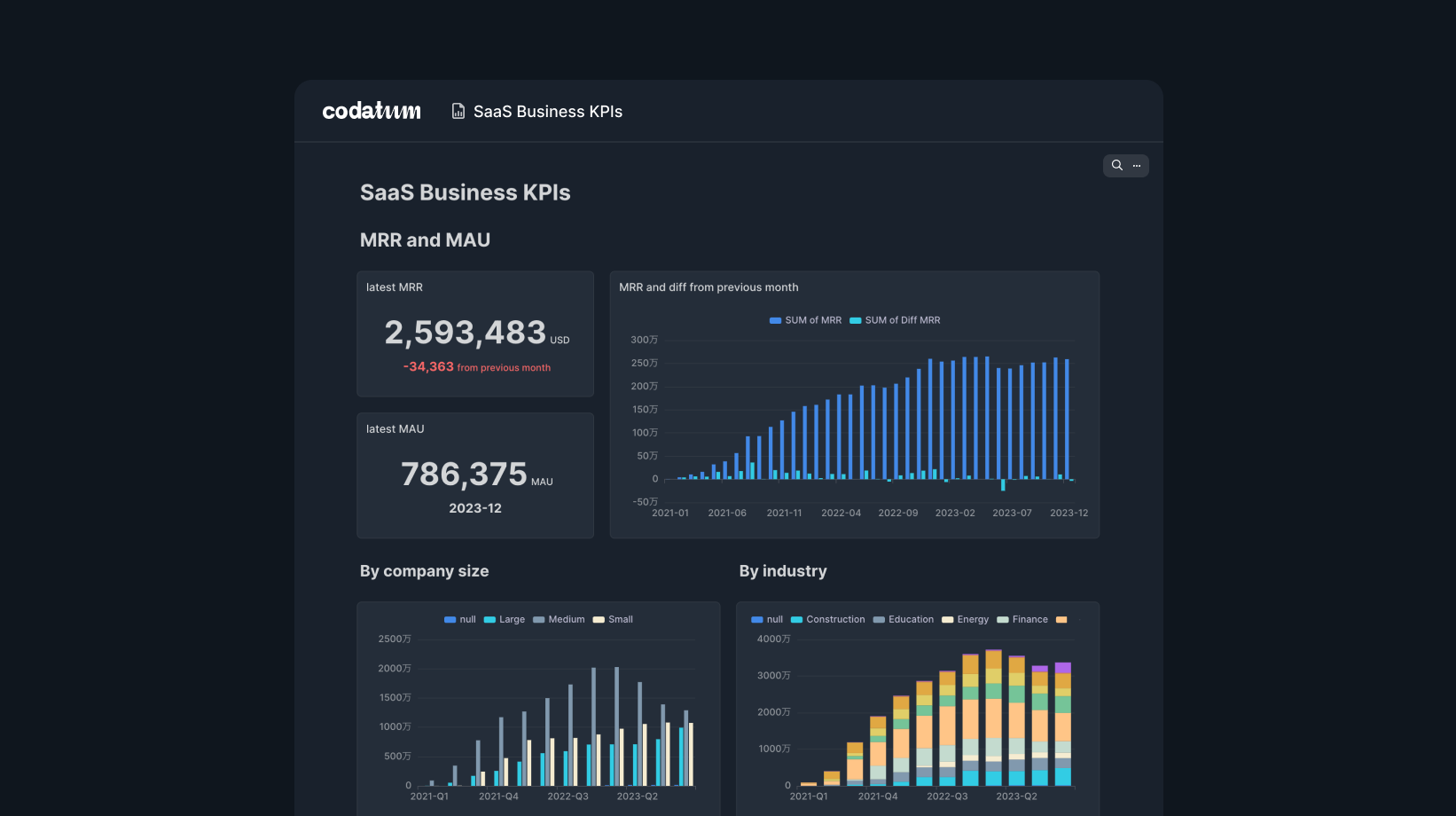Select the latest MRR value 2,593,483
This screenshot has width=1456, height=816.
click(x=466, y=333)
